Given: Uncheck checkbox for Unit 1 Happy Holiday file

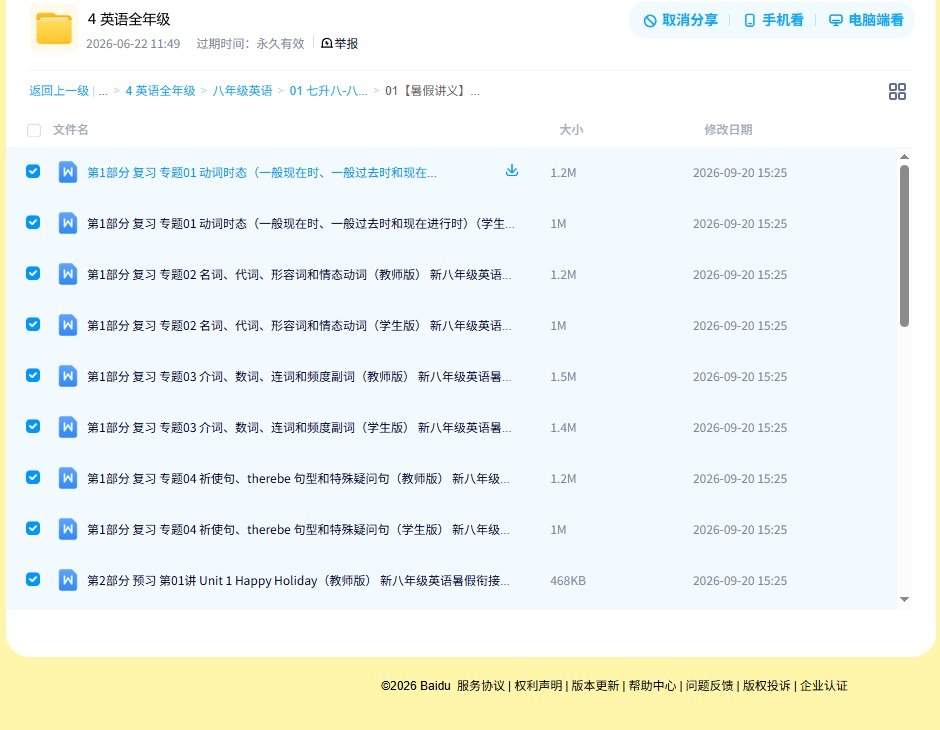Looking at the screenshot, I should 33,579.
